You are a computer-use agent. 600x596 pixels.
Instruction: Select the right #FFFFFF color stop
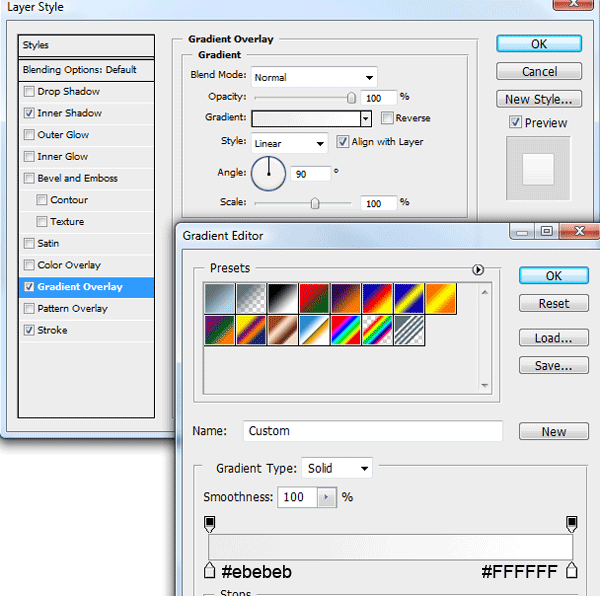pyautogui.click(x=572, y=570)
